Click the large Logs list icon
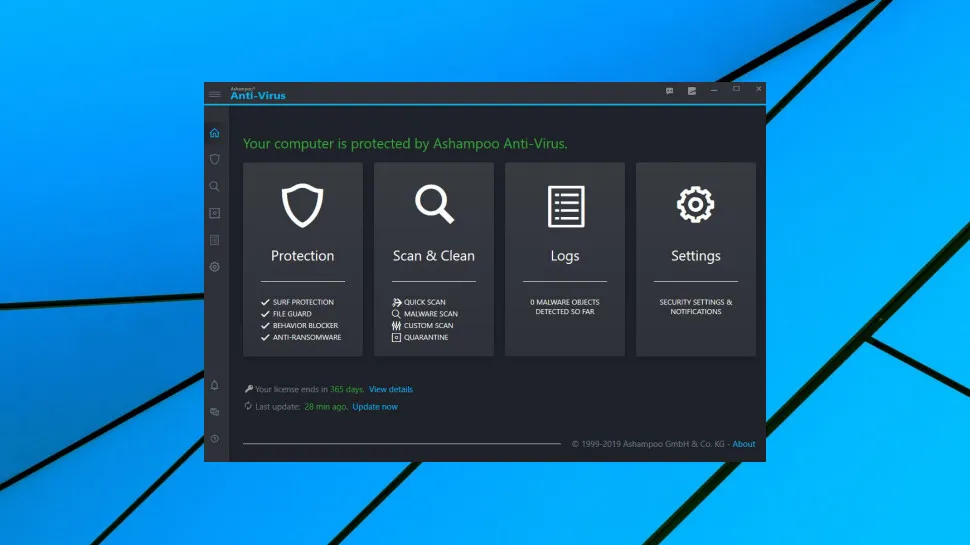This screenshot has height=545, width=970. (565, 206)
